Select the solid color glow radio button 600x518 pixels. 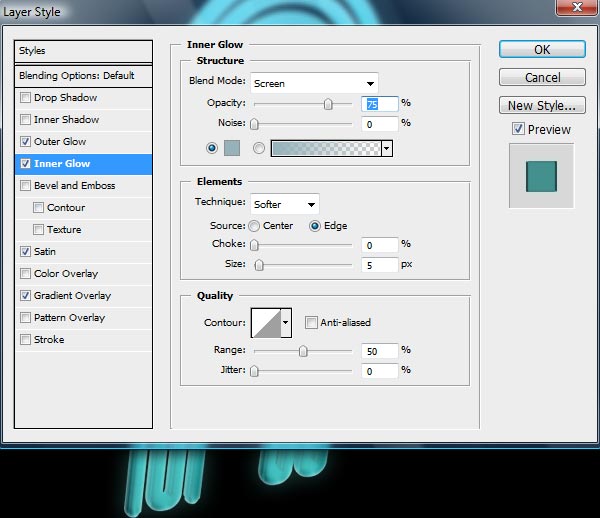click(x=212, y=148)
